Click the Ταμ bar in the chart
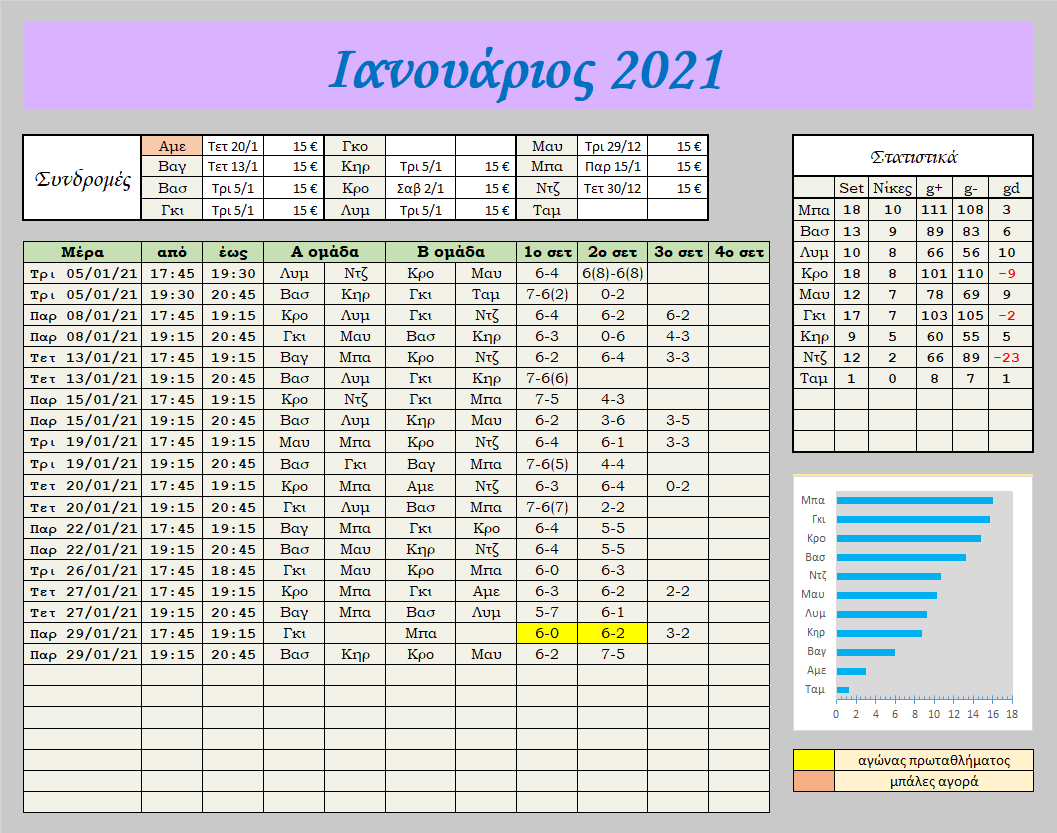Viewport: 1057px width, 833px height. [x=842, y=689]
